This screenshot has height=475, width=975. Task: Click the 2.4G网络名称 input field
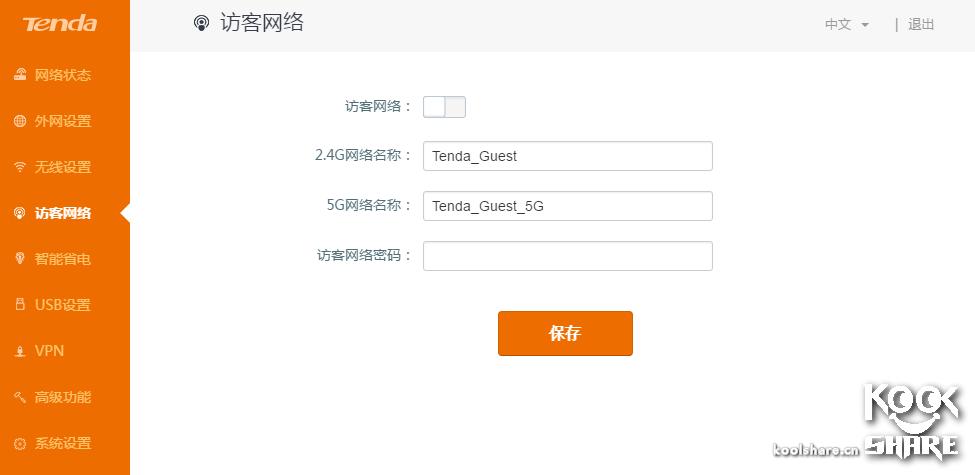(x=567, y=156)
